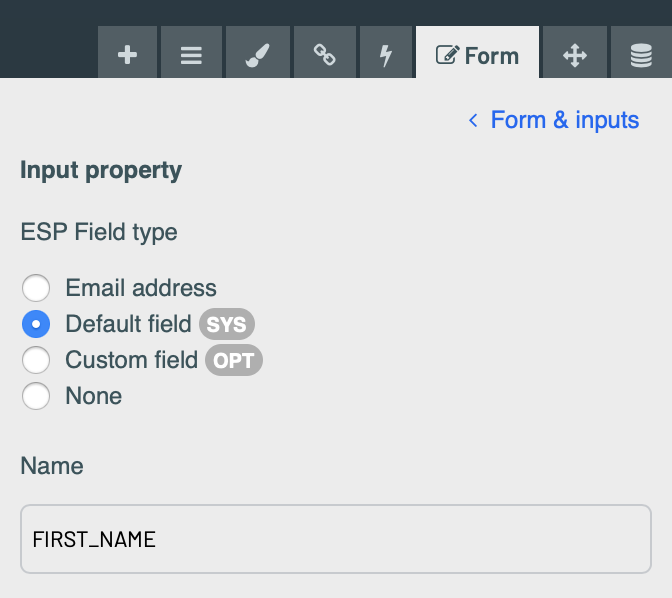Screen dimensions: 672x598
Task: Select the Custom field radio option
Action: click(x=36, y=360)
